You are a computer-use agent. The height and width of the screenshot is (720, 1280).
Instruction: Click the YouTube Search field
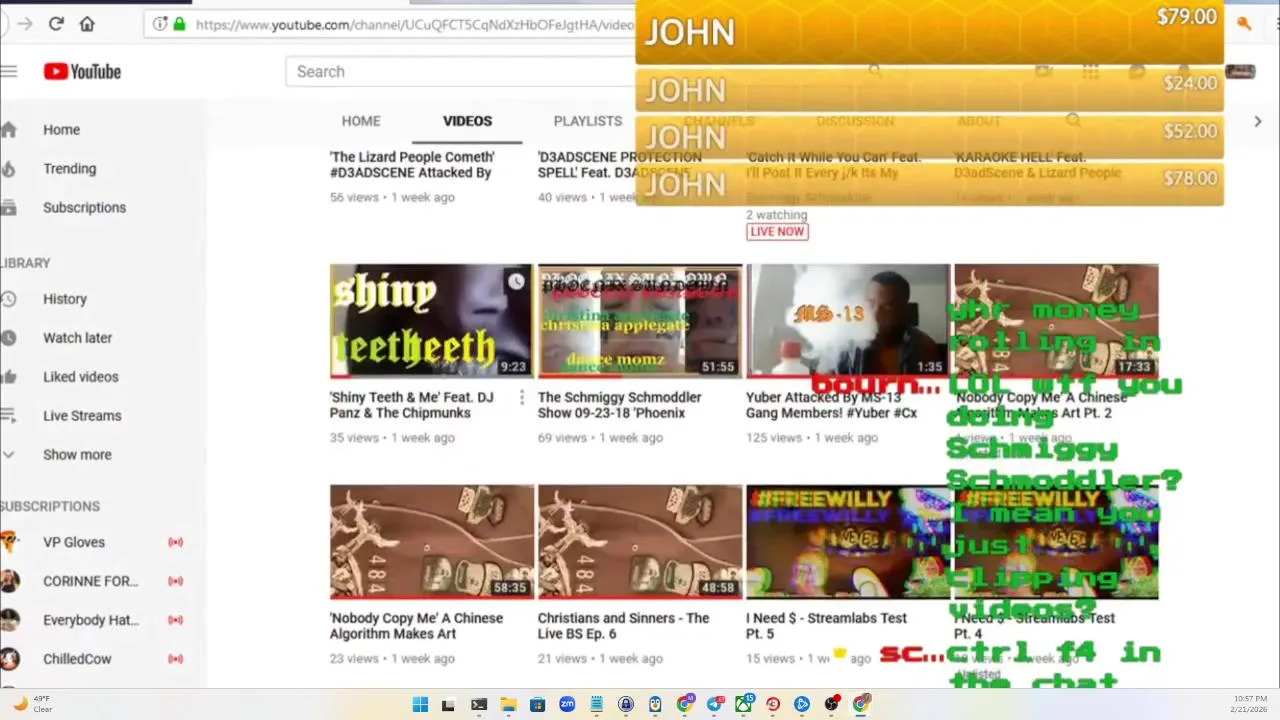tap(460, 71)
